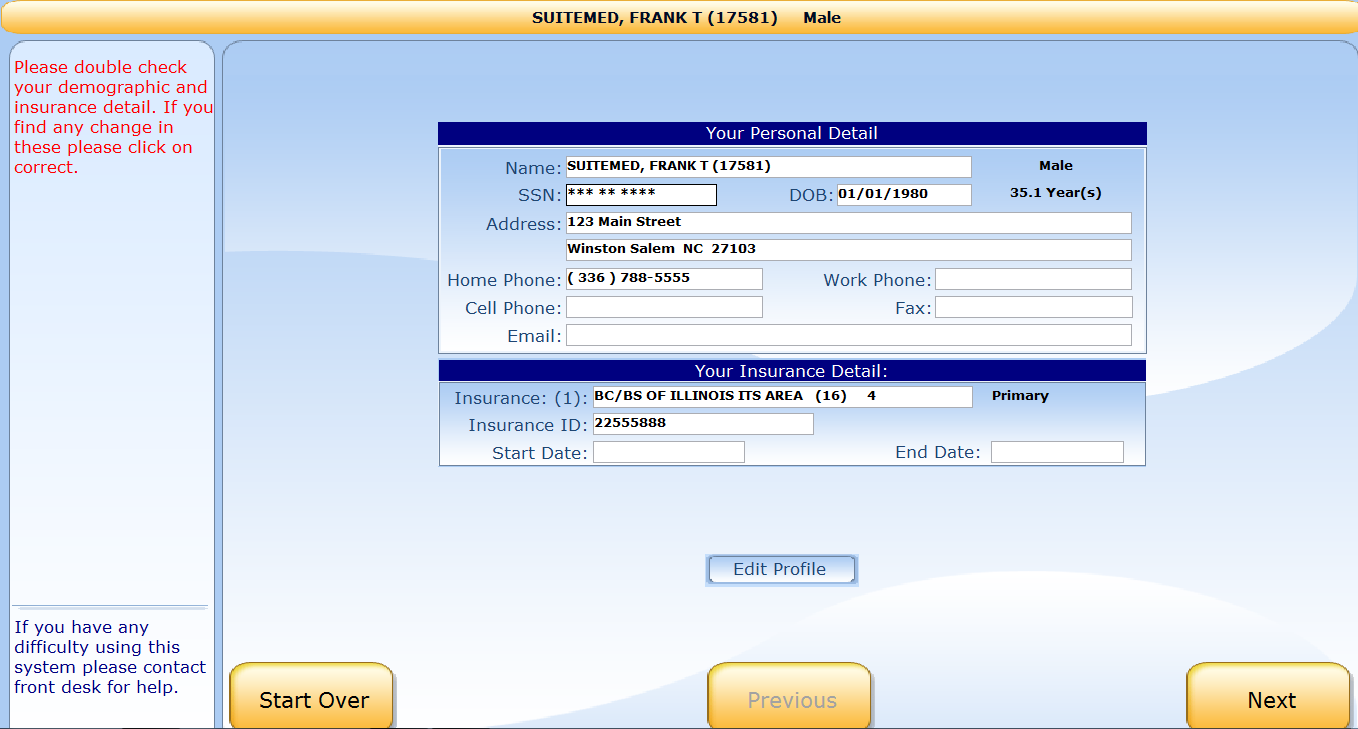Viewport: 1358px width, 729px height.
Task: Click the front desk help note
Action: pyautogui.click(x=110, y=657)
